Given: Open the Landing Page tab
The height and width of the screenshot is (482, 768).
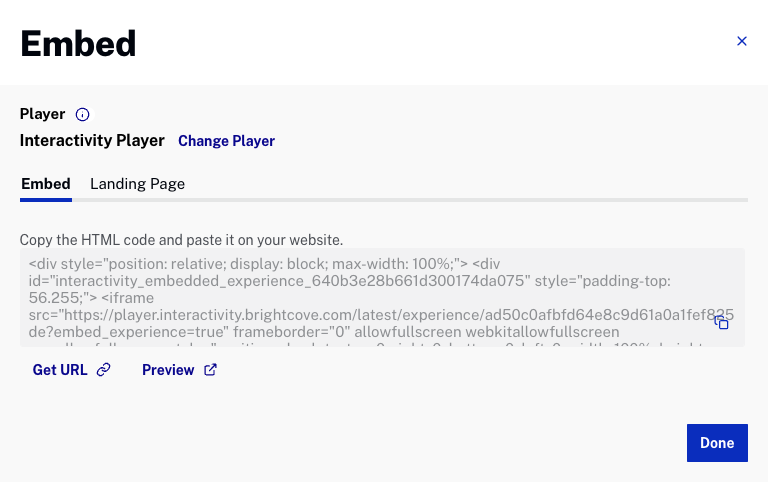Looking at the screenshot, I should pyautogui.click(x=137, y=184).
